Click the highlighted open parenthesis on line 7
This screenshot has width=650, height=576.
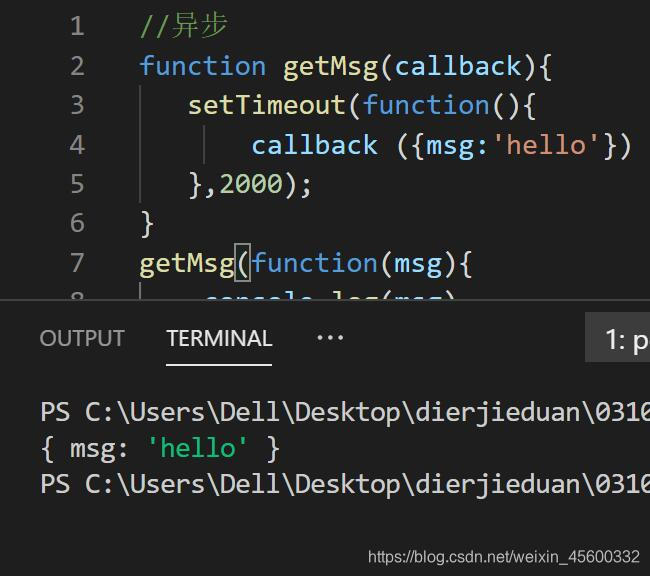243,263
